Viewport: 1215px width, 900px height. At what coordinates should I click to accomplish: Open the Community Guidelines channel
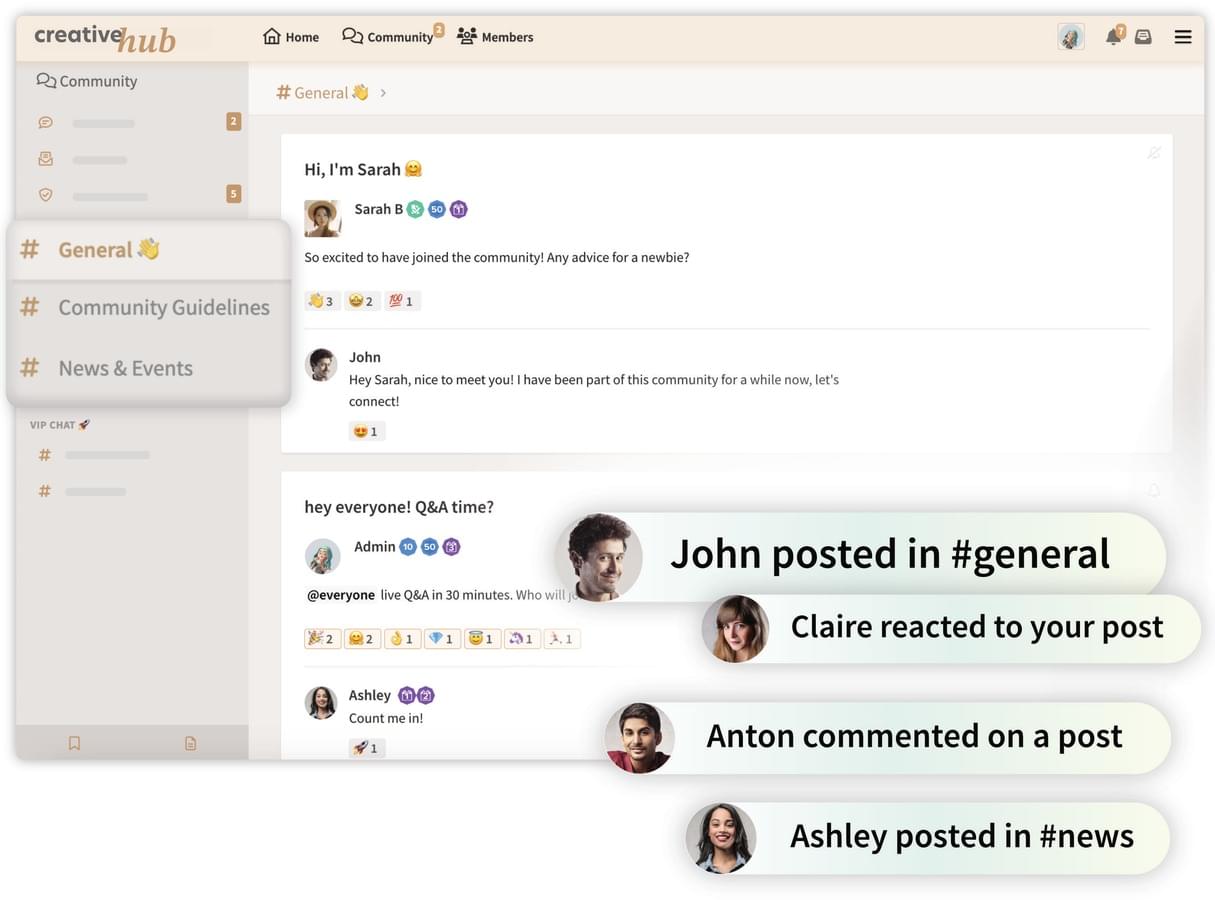pos(163,308)
